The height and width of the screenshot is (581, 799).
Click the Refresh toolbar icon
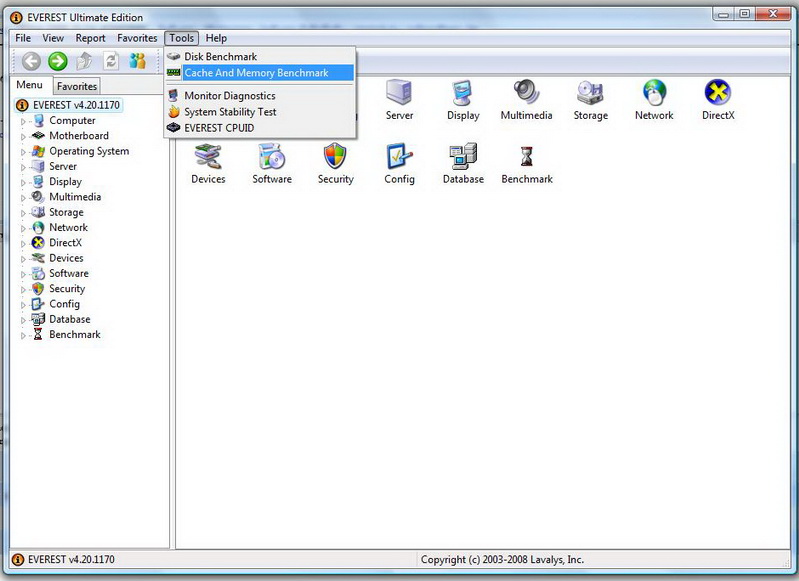click(111, 62)
